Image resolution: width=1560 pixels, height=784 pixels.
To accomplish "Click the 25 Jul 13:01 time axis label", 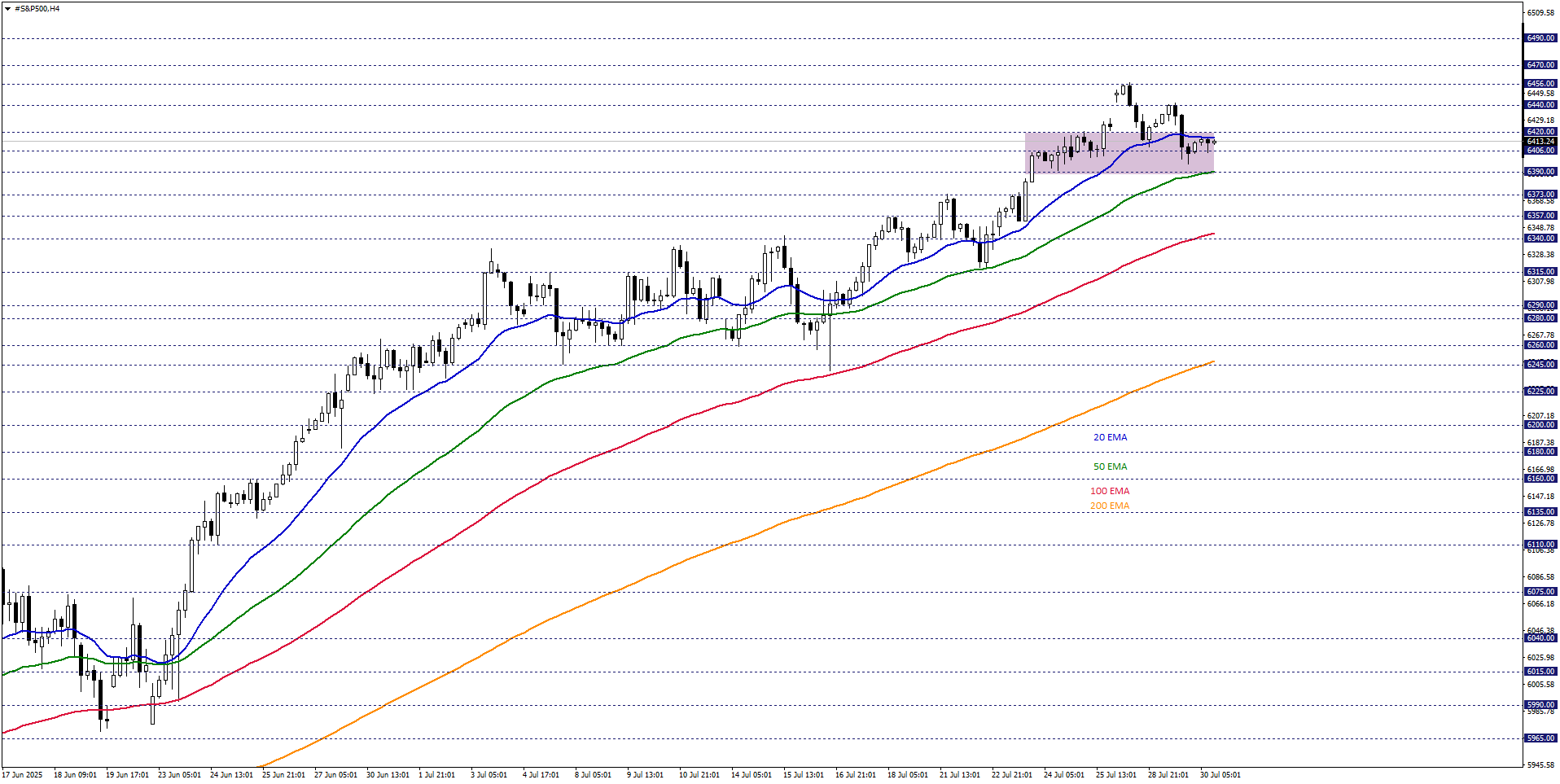I will point(1116,775).
